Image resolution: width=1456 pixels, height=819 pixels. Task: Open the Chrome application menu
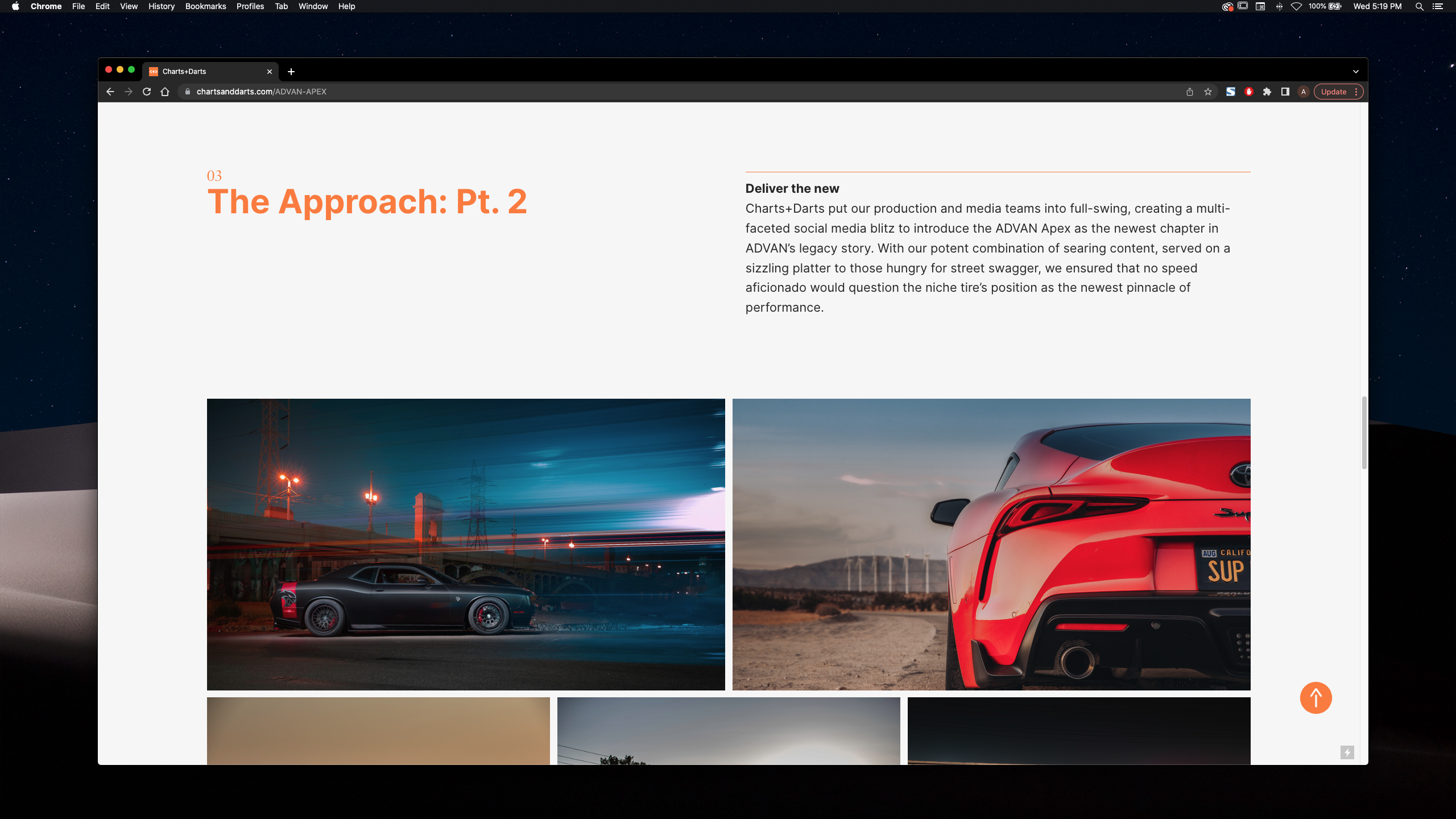coord(46,6)
